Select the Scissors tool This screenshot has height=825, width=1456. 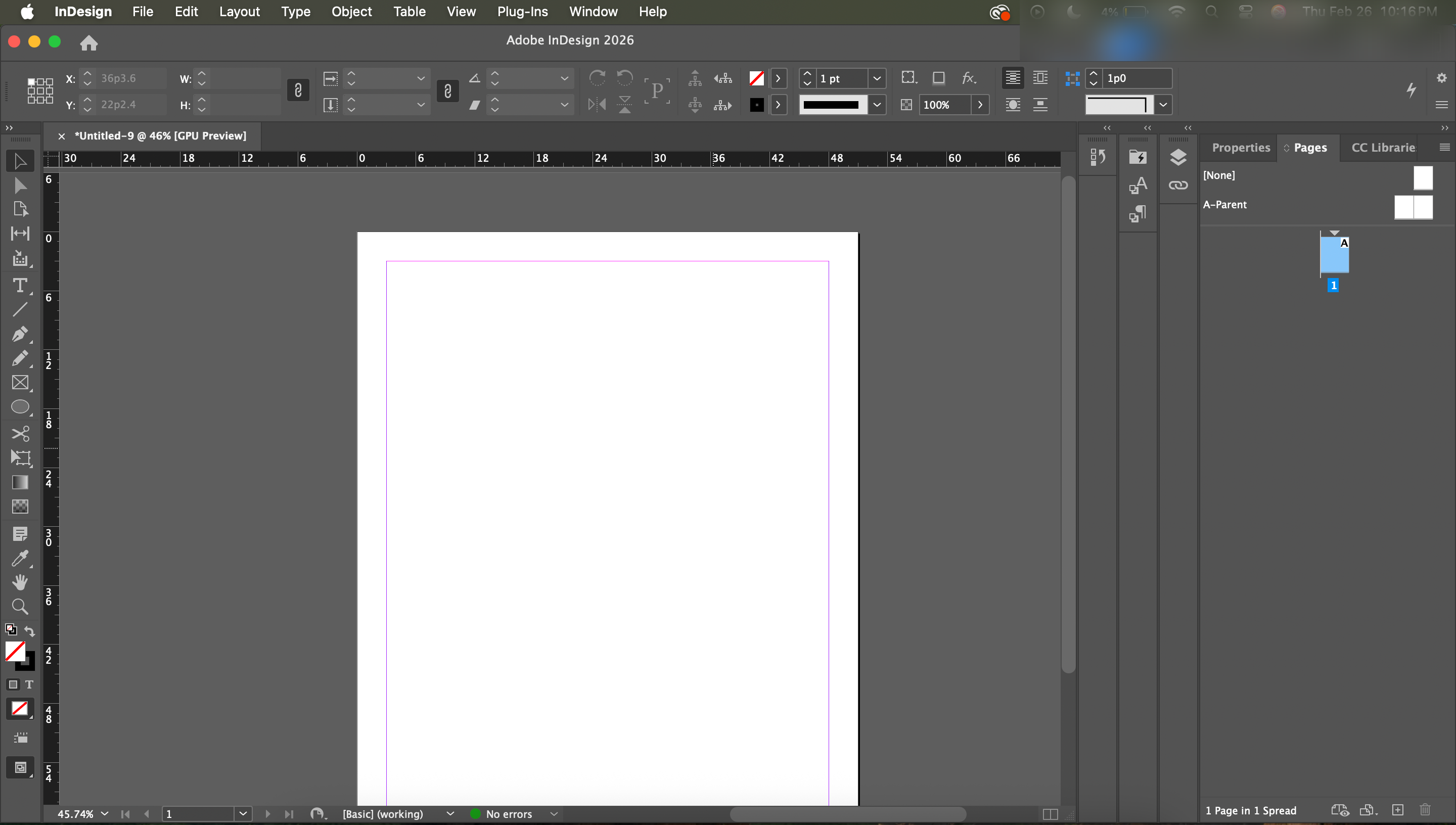pos(20,433)
